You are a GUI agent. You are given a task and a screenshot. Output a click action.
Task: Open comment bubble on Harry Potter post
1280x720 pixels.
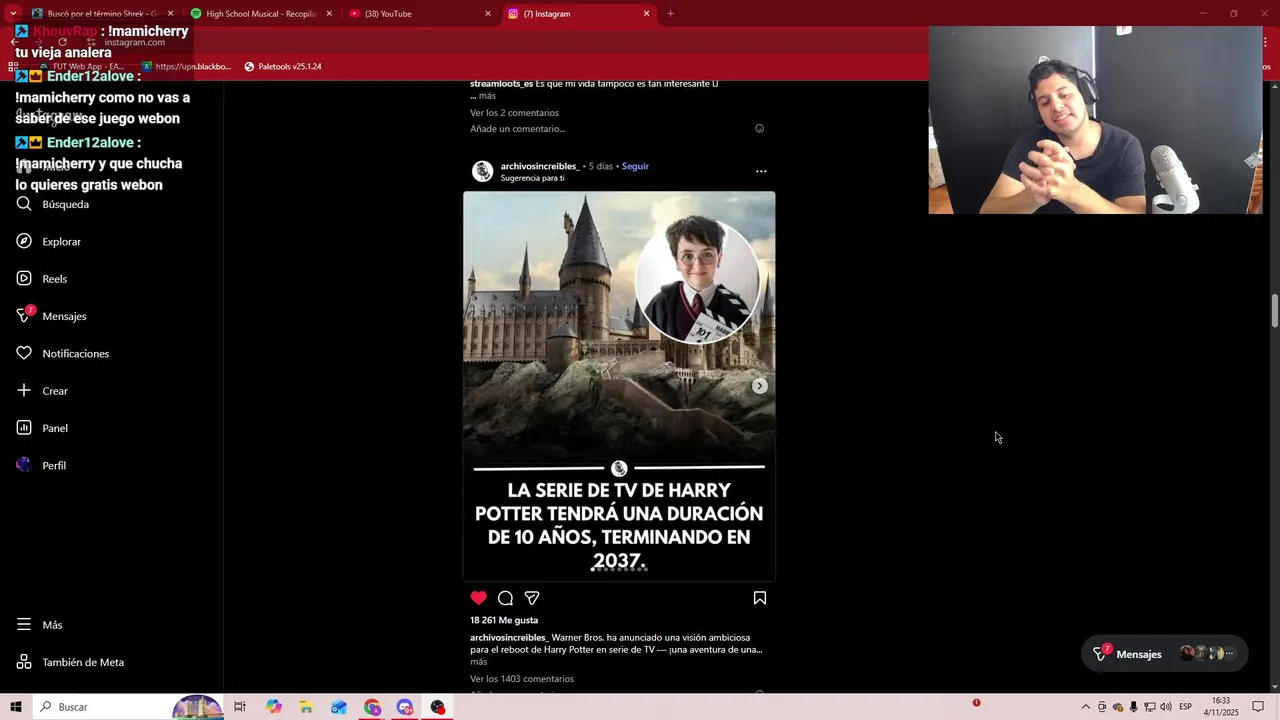(x=505, y=598)
